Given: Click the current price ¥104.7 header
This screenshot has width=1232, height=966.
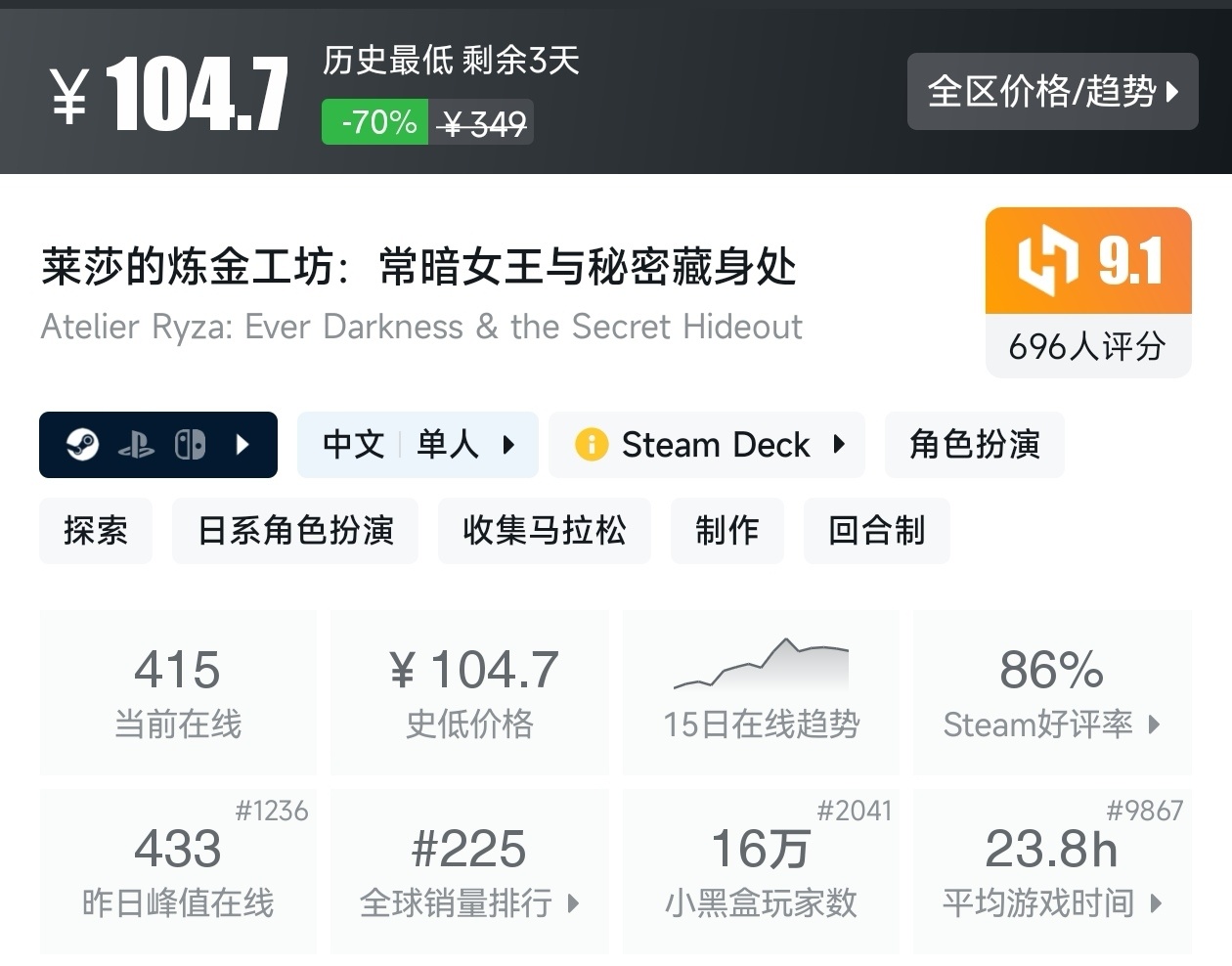Looking at the screenshot, I should (x=169, y=94).
